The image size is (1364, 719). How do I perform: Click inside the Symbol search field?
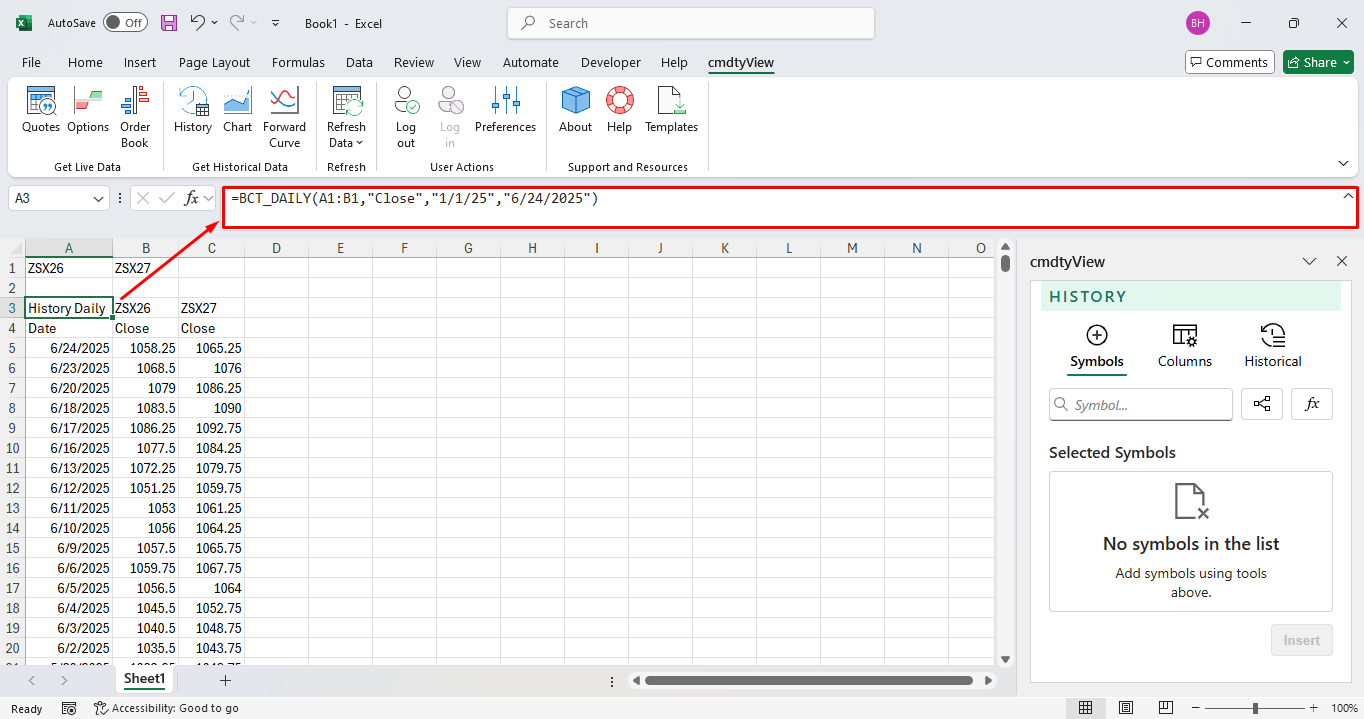coord(1140,404)
